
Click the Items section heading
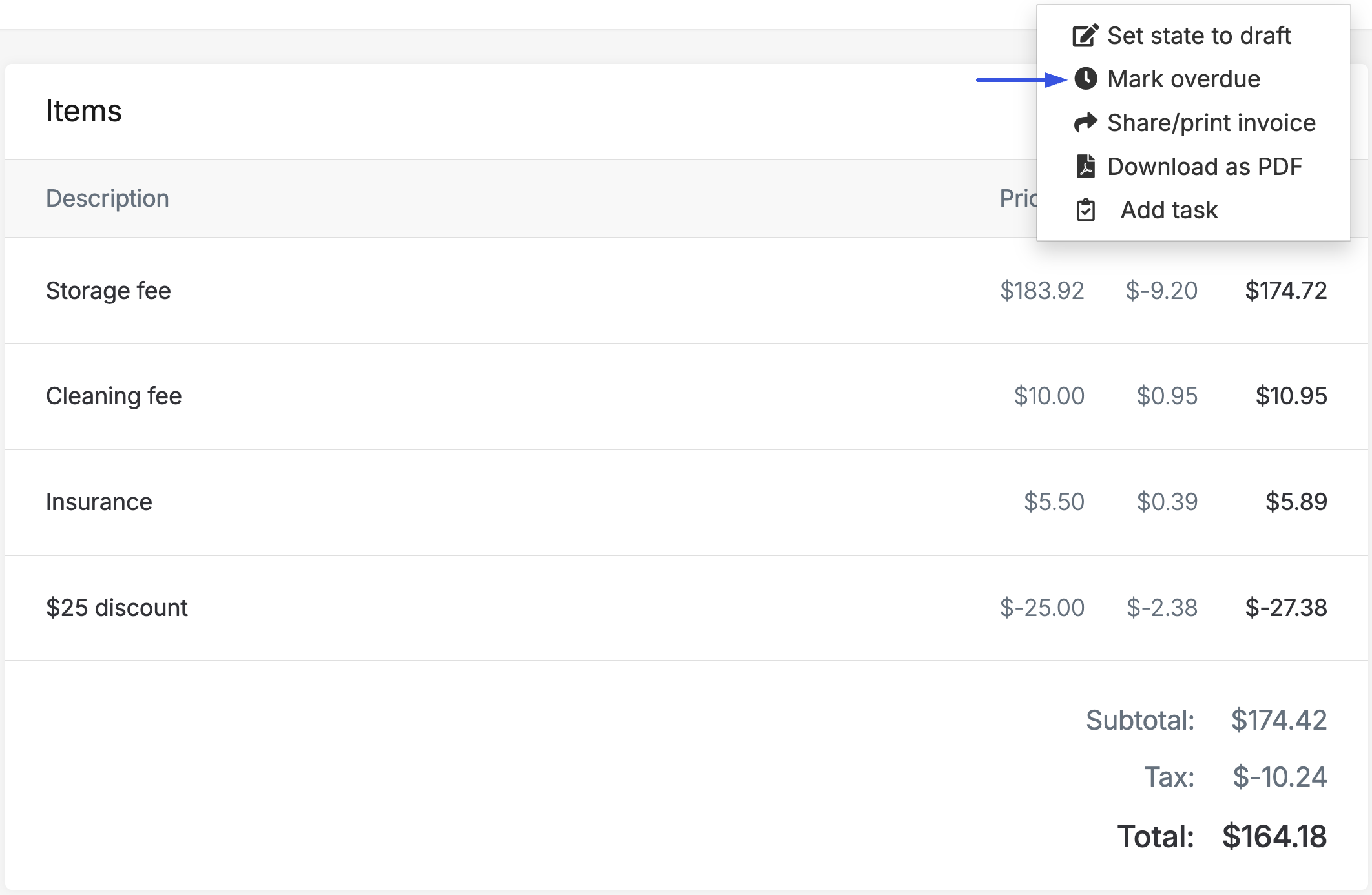[84, 111]
